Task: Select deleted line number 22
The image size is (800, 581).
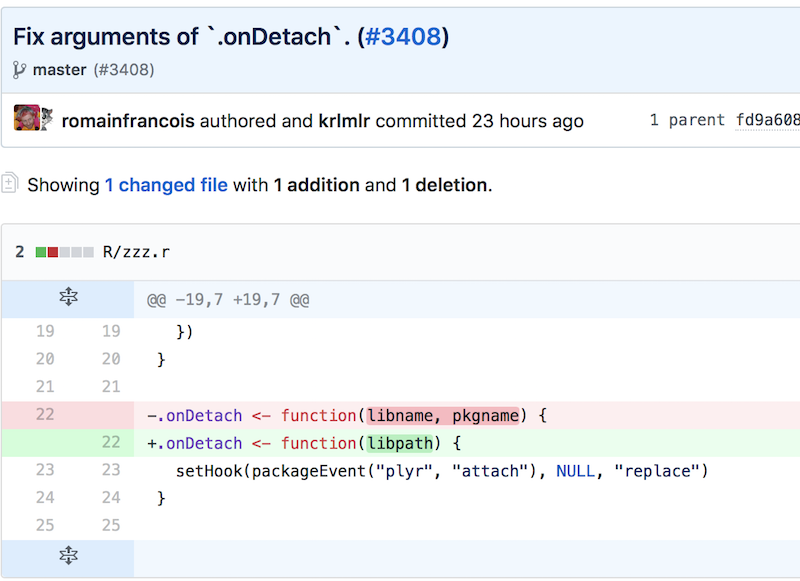Action: click(45, 414)
